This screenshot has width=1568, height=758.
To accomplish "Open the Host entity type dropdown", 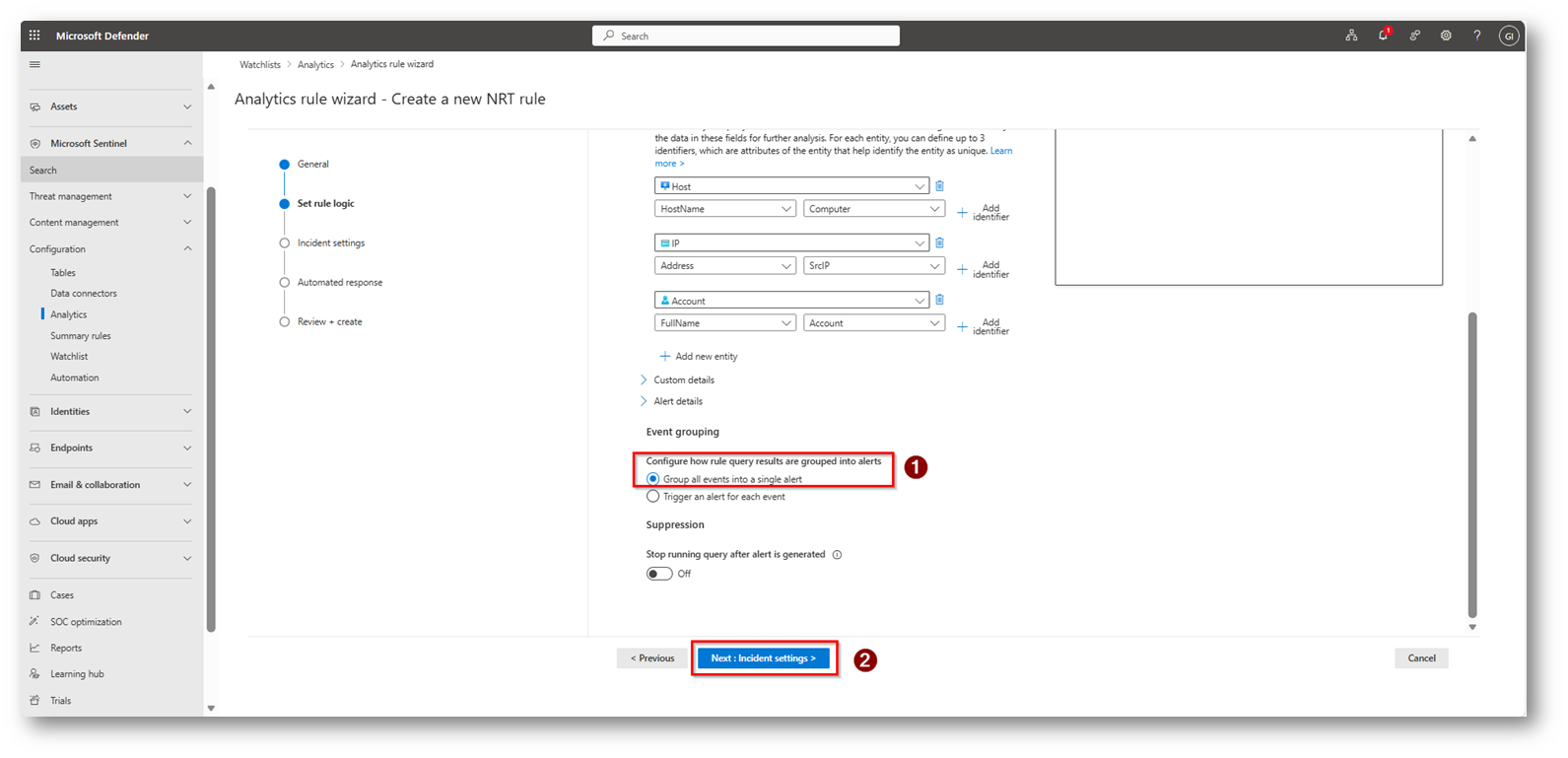I will click(x=791, y=186).
